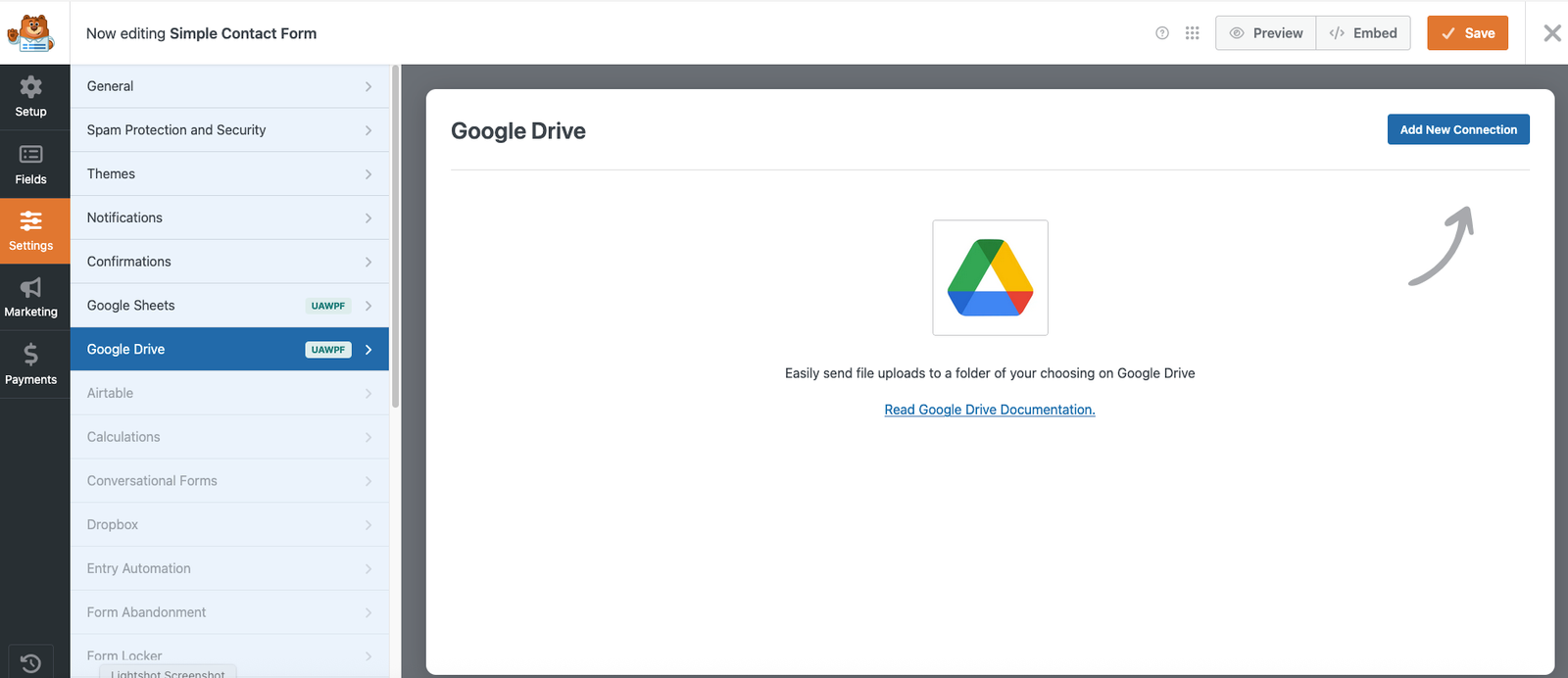
Task: Expand the General settings chevron
Action: [x=368, y=87]
